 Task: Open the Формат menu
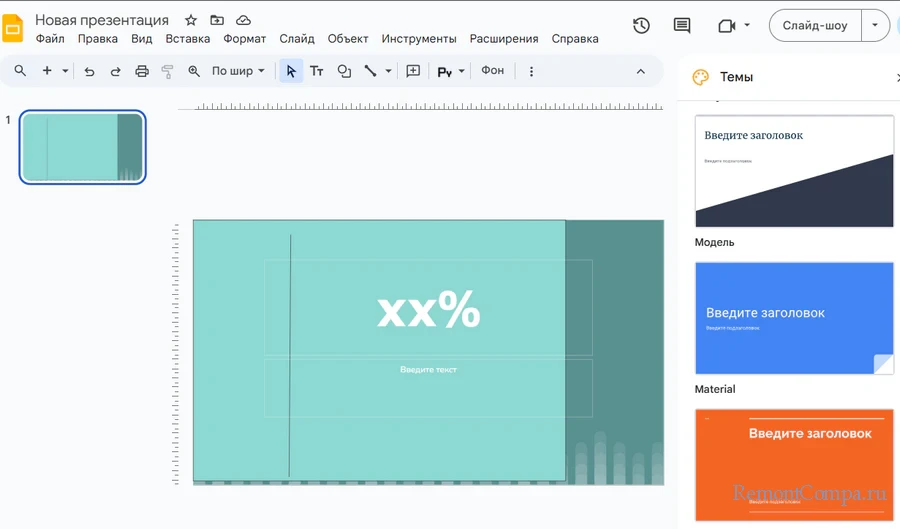[244, 39]
